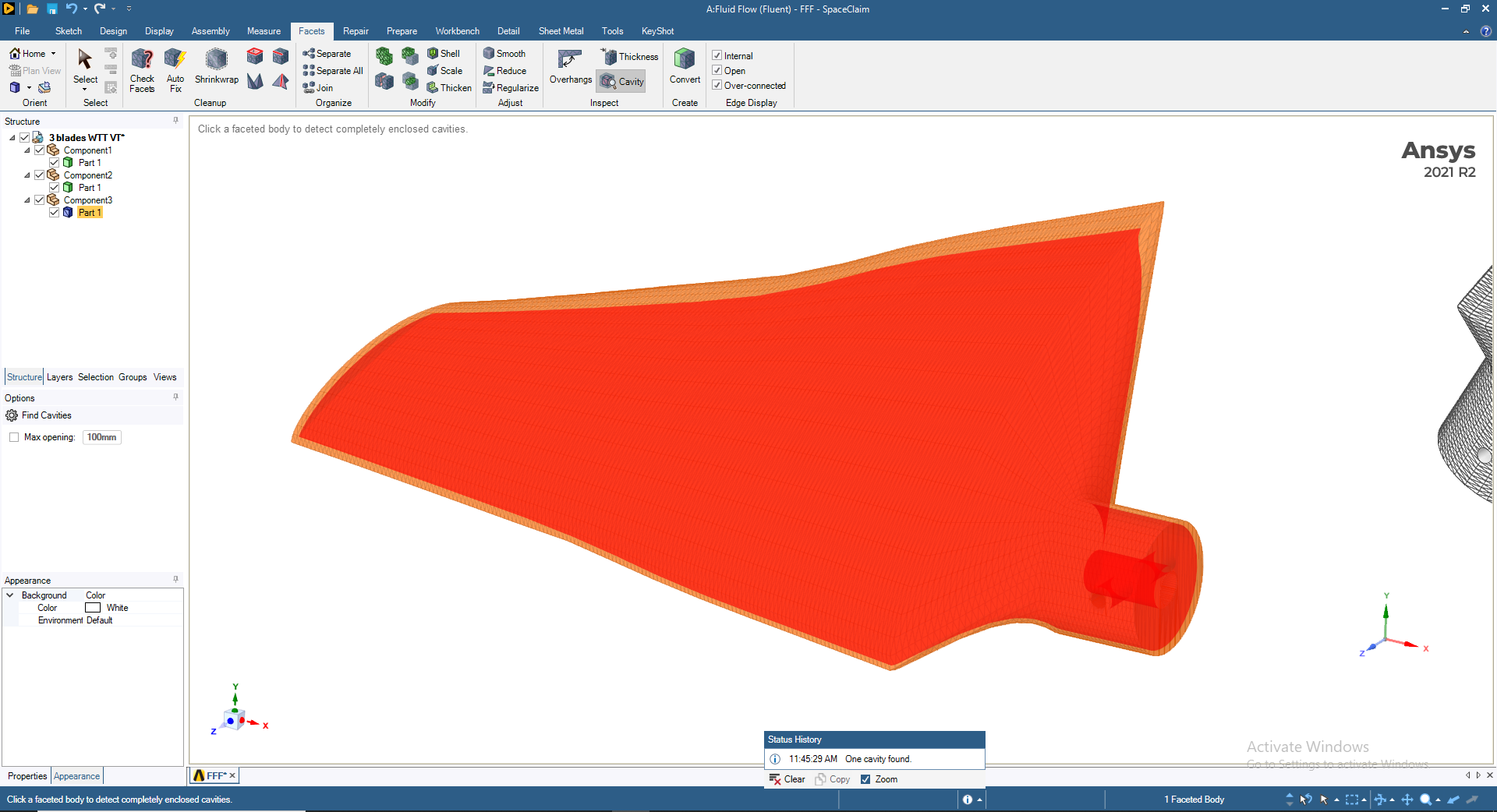Click the Open folder icon in title bar
The image size is (1497, 812).
(33, 9)
